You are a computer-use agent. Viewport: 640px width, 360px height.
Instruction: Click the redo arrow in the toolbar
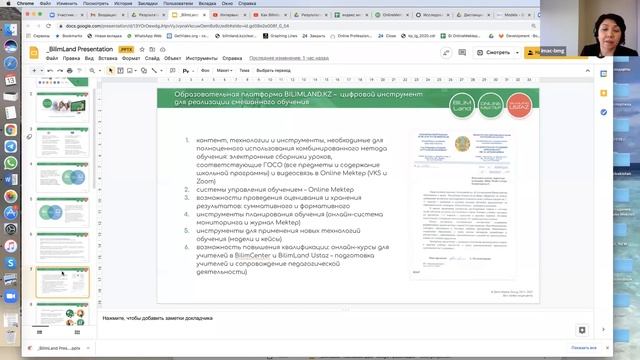coord(60,71)
